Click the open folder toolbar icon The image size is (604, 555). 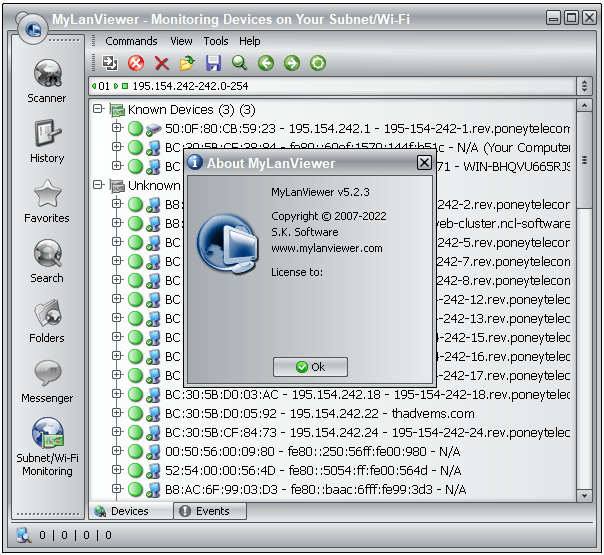[x=188, y=63]
